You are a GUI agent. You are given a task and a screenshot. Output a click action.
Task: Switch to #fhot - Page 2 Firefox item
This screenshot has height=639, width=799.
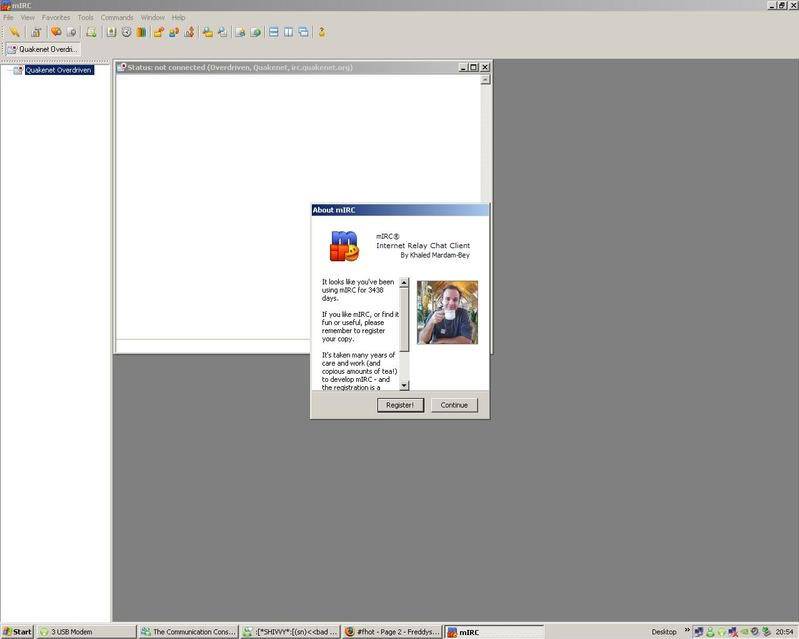point(392,632)
